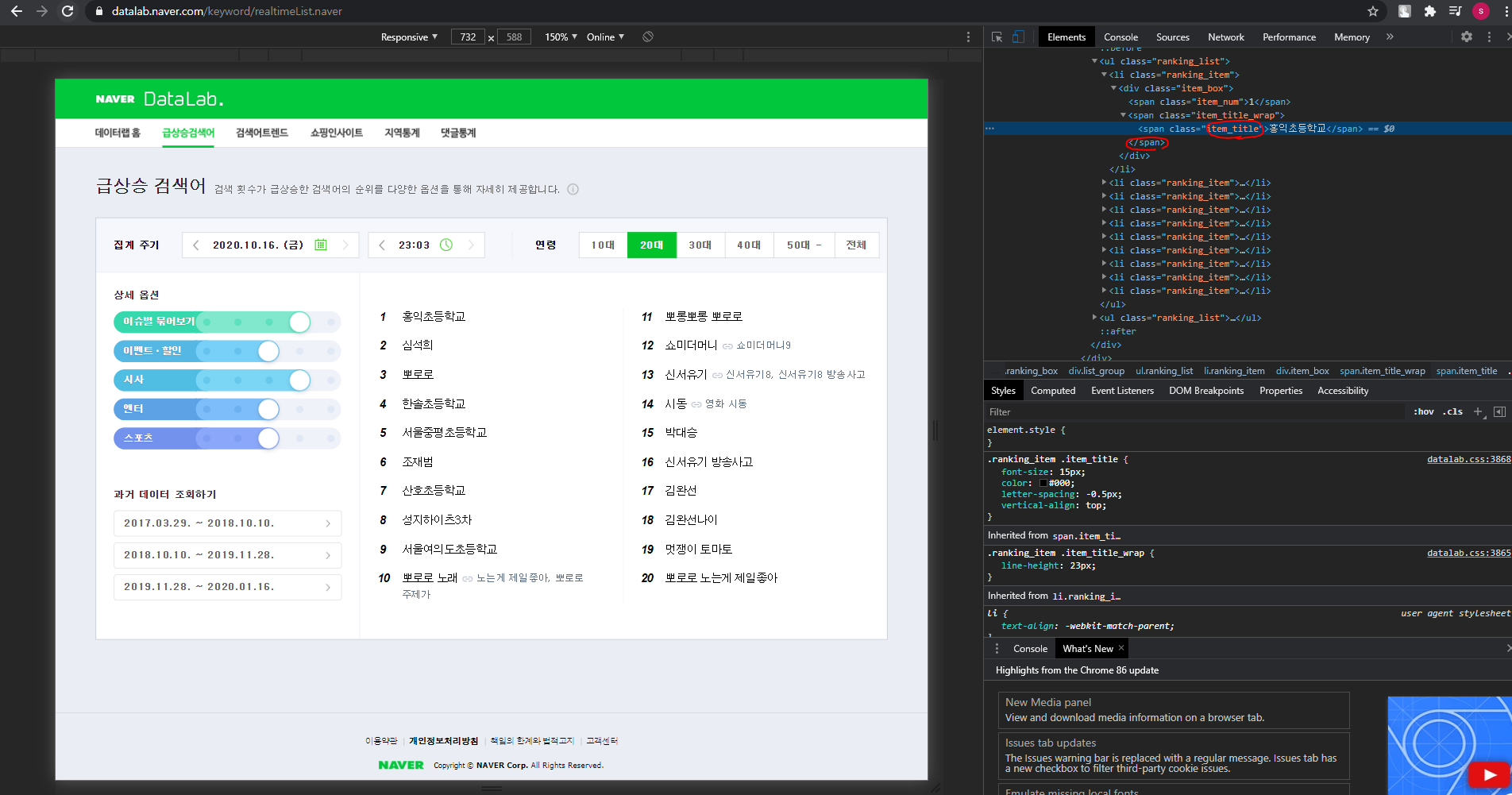This screenshot has width=1512, height=795.
Task: Go to 검색어트렌드 menu
Action: 262,133
